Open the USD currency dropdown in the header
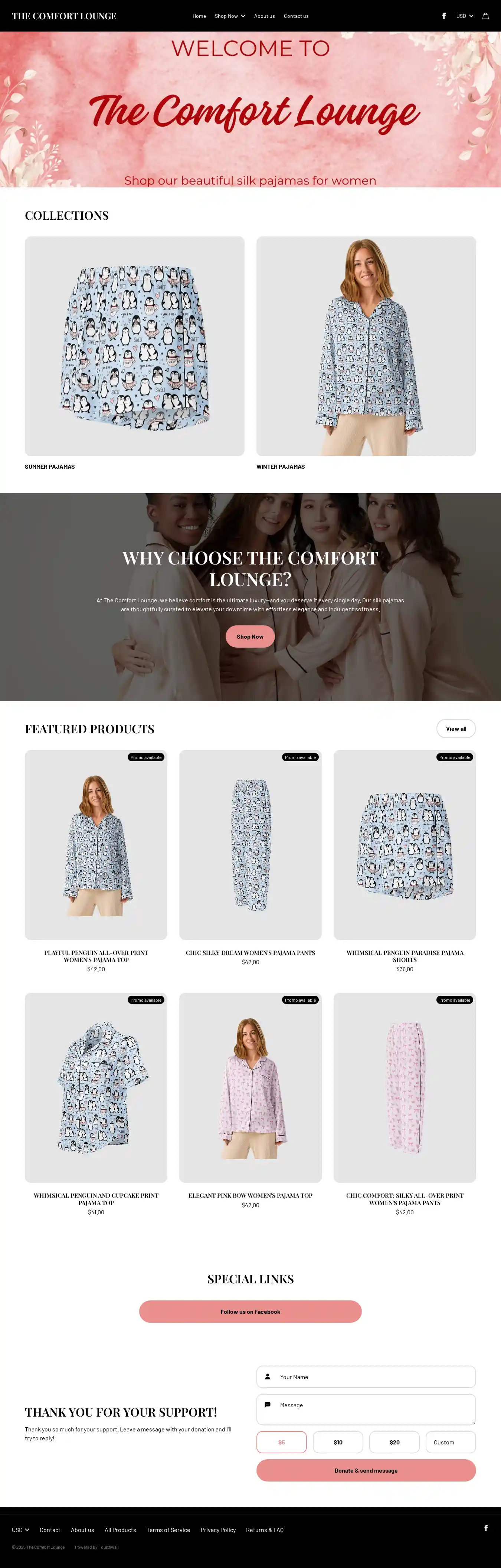The height and width of the screenshot is (1568, 501). (465, 16)
